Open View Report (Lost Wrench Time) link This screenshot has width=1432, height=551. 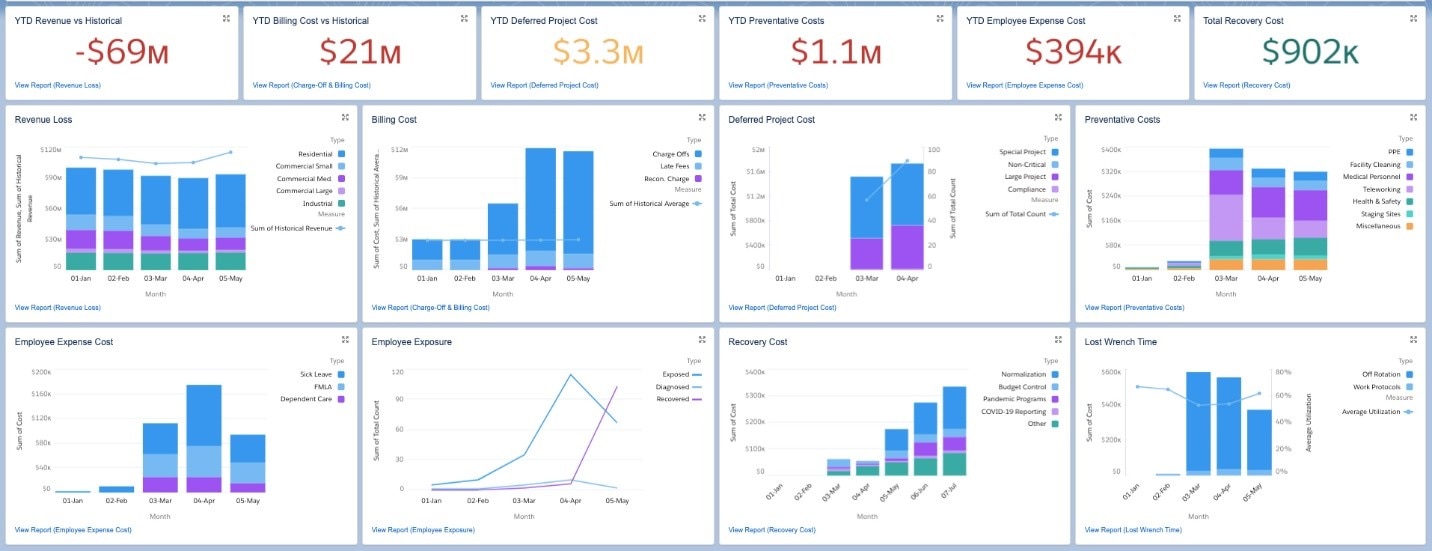1134,529
